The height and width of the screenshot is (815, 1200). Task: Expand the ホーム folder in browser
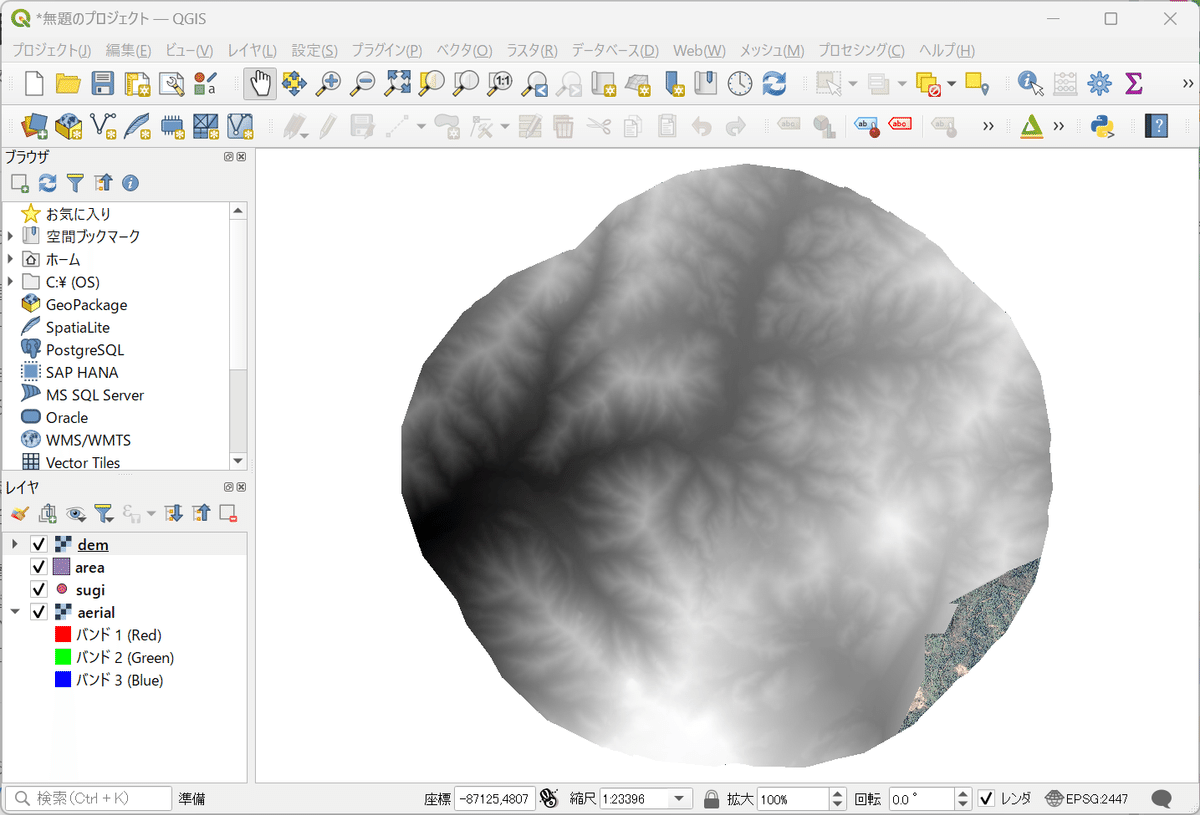pyautogui.click(x=10, y=259)
